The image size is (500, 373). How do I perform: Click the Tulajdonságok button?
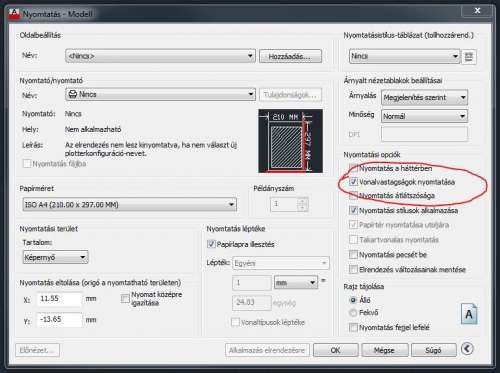[x=290, y=95]
